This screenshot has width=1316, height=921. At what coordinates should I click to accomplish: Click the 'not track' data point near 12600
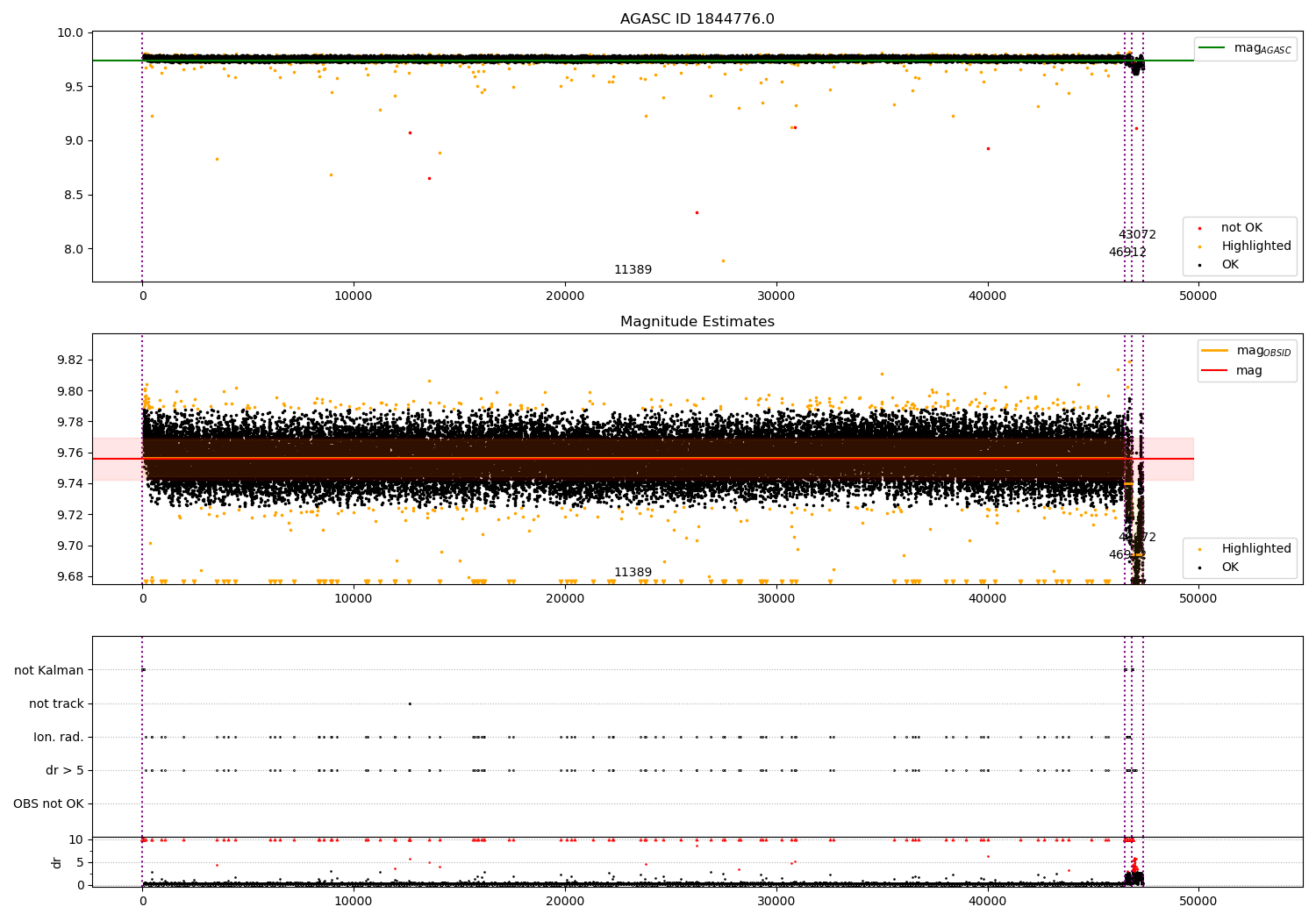tap(409, 703)
